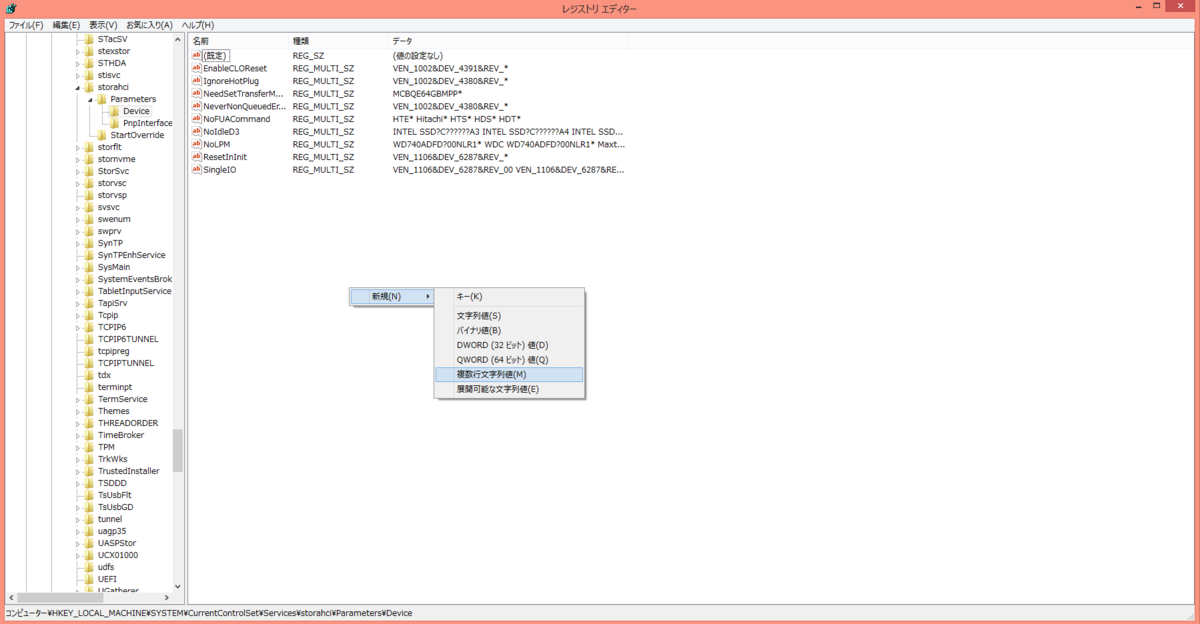The height and width of the screenshot is (624, 1200).
Task: Click the Tcpip folder icon
Action: coord(89,315)
